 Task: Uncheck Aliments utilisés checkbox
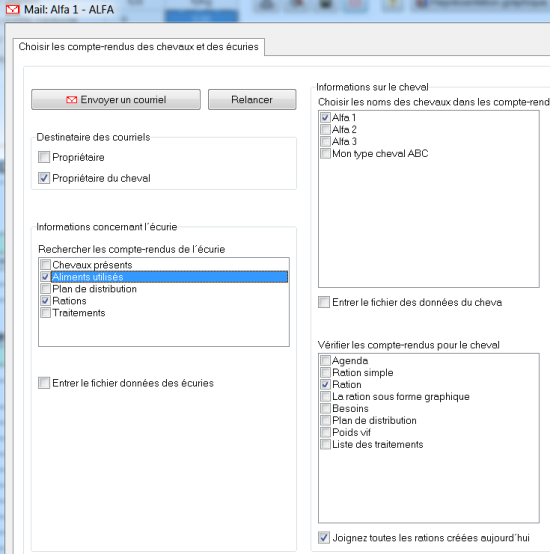coord(46,277)
